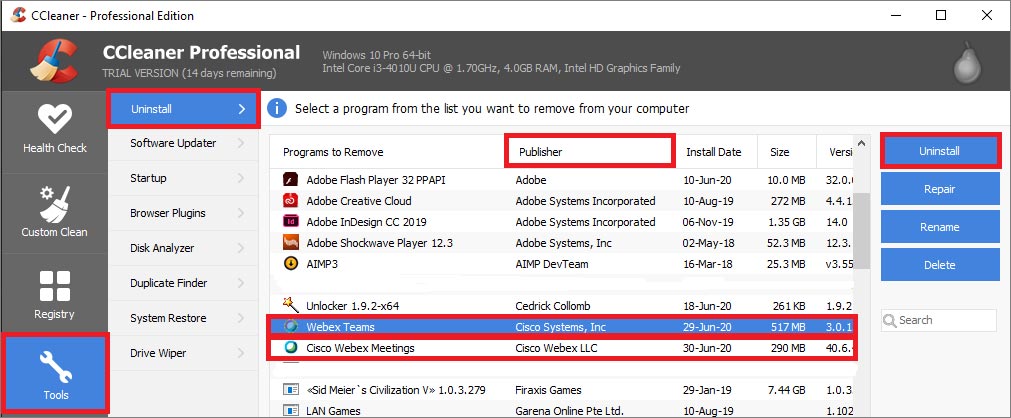Open the Uninstall tools tab

coord(184,109)
